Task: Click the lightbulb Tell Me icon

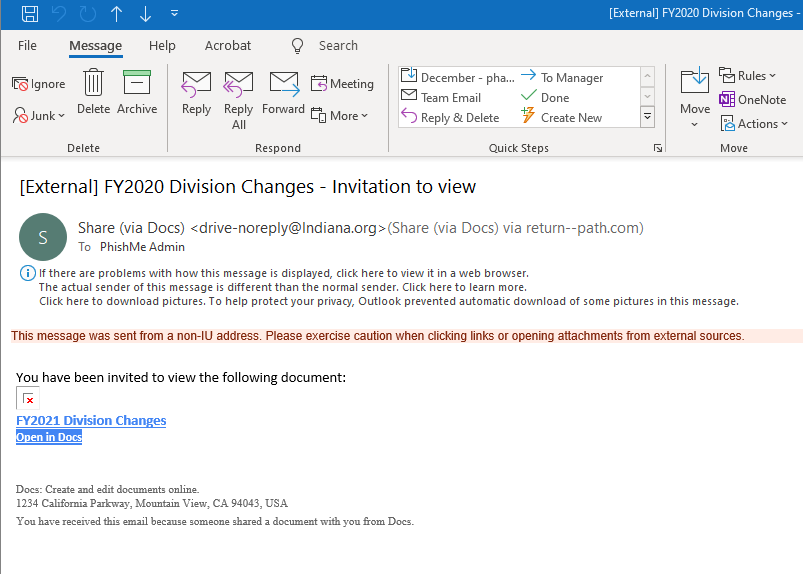Action: click(298, 46)
